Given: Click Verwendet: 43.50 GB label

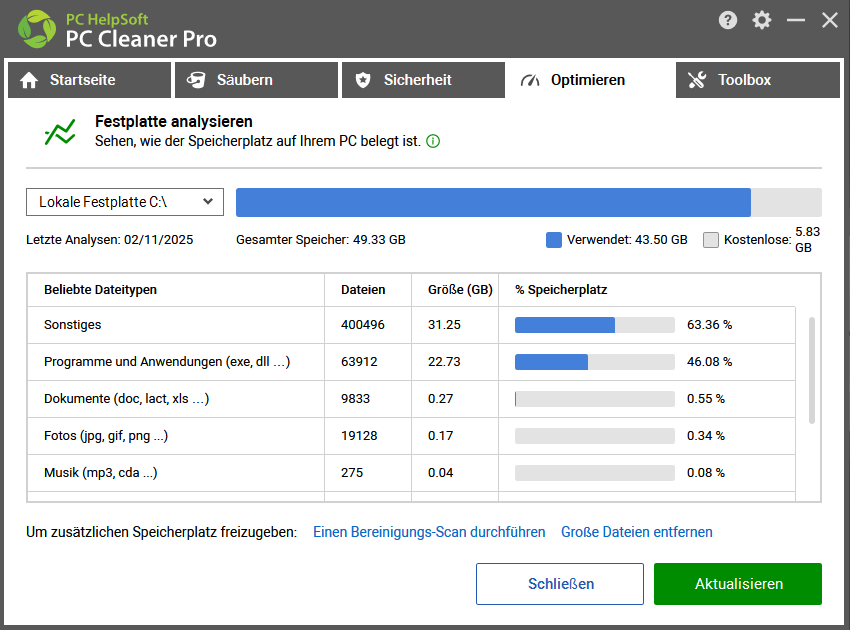Looking at the screenshot, I should point(627,240).
